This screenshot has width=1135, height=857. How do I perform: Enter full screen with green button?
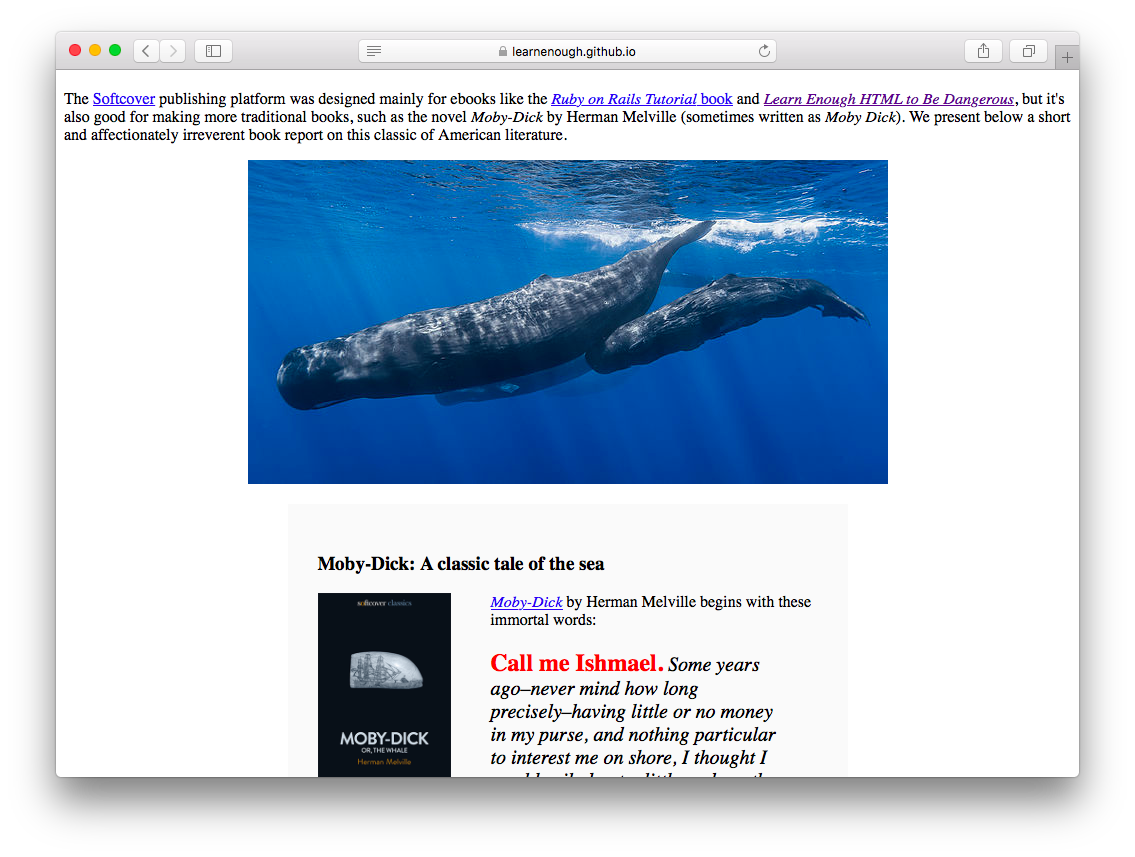pos(115,50)
